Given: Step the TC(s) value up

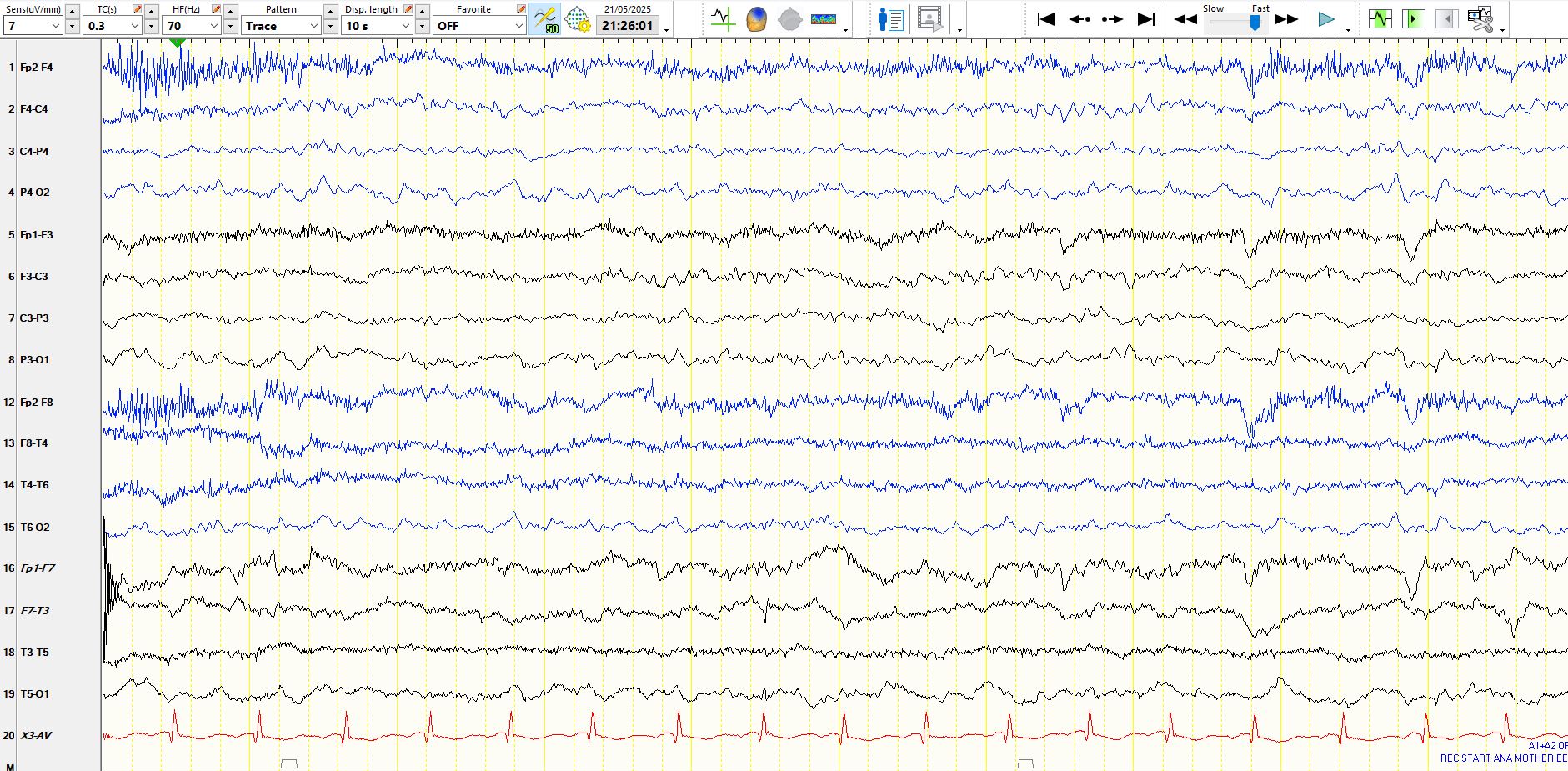Looking at the screenshot, I should (152, 11).
